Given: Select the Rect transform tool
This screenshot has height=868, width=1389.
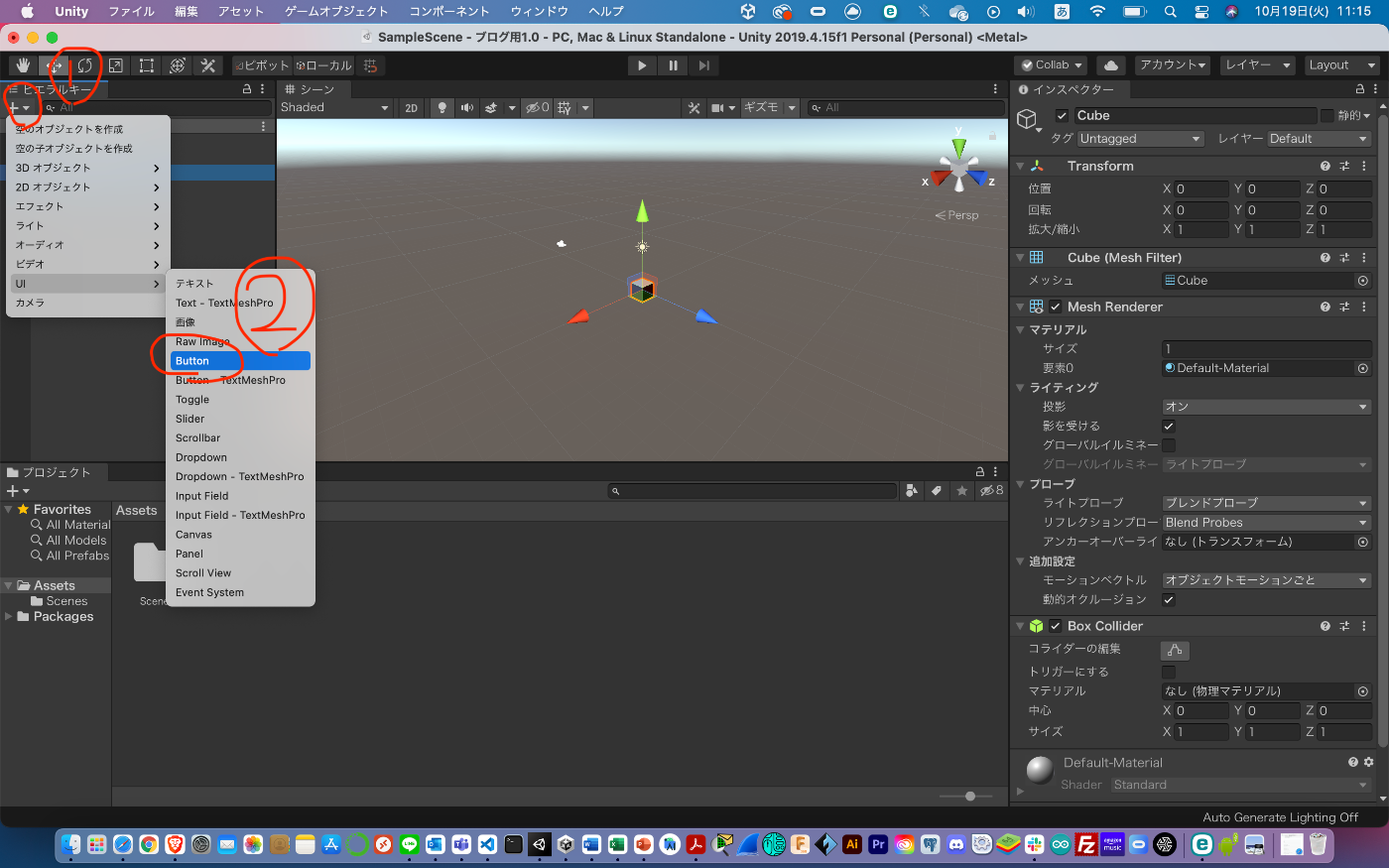Looking at the screenshot, I should pos(147,65).
